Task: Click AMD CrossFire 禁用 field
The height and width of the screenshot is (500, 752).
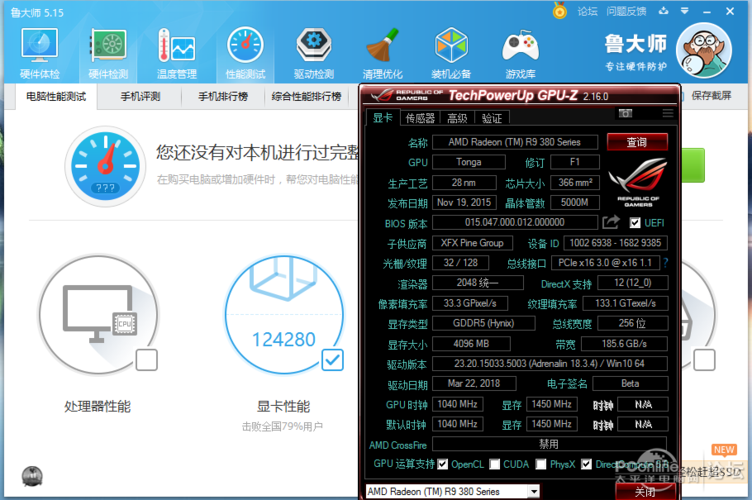Action: [x=550, y=444]
